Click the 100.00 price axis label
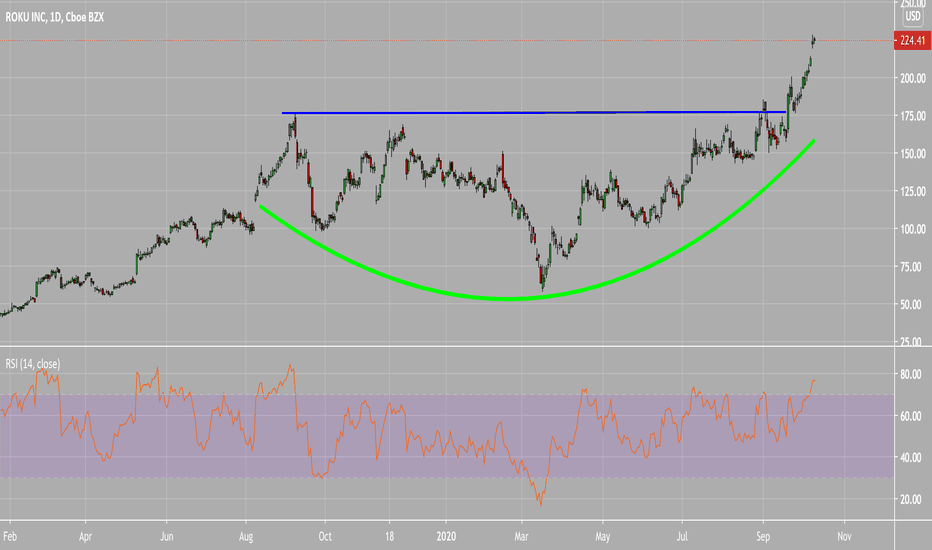The height and width of the screenshot is (550, 932). [912, 229]
